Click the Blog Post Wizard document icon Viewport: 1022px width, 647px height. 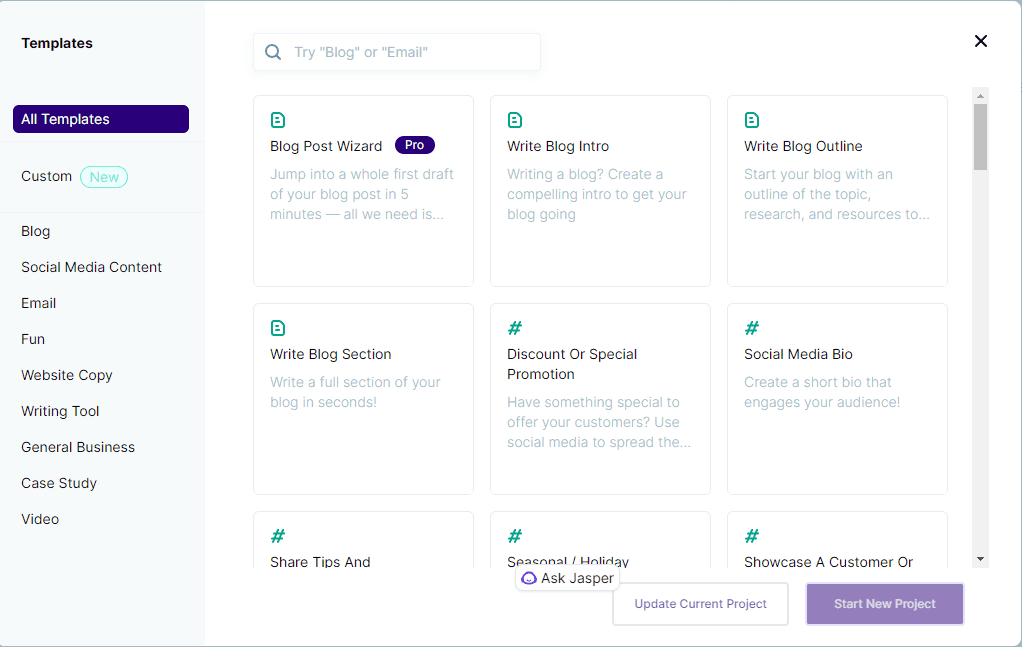[x=278, y=119]
